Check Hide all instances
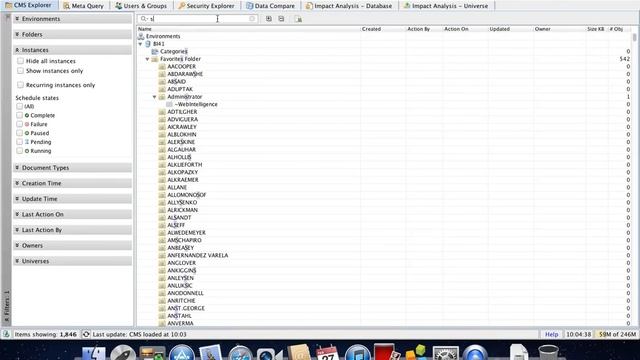 tap(20, 61)
